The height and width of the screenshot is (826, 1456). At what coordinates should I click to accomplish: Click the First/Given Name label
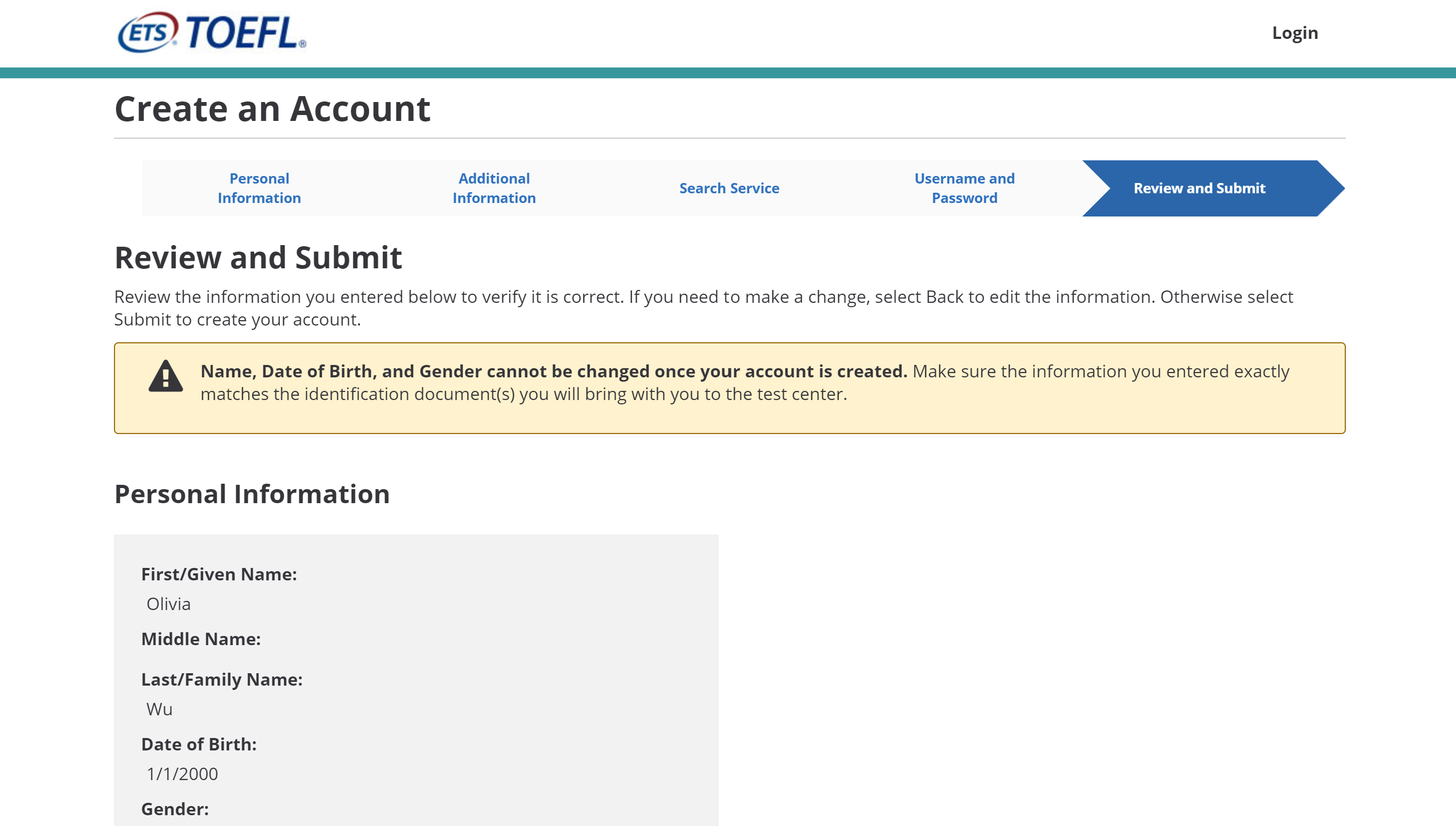[x=219, y=574]
